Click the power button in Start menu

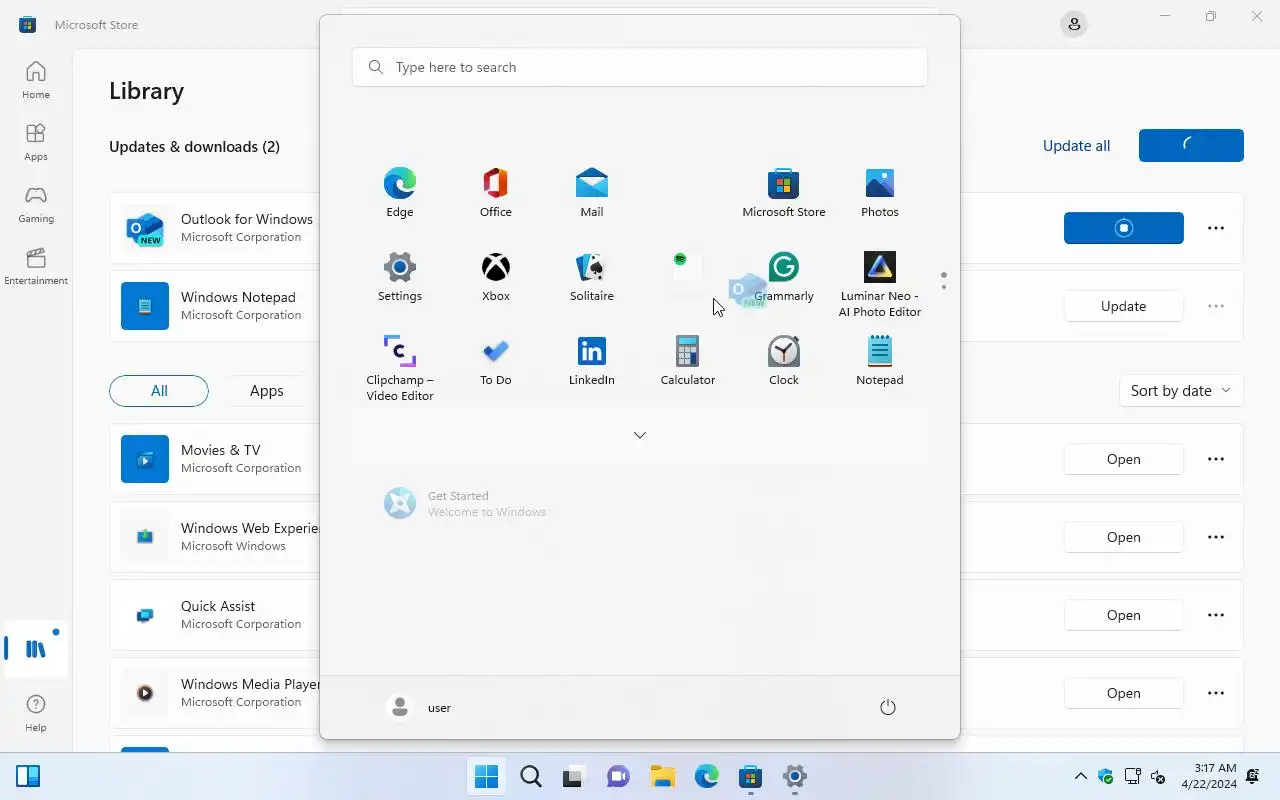[888, 707]
